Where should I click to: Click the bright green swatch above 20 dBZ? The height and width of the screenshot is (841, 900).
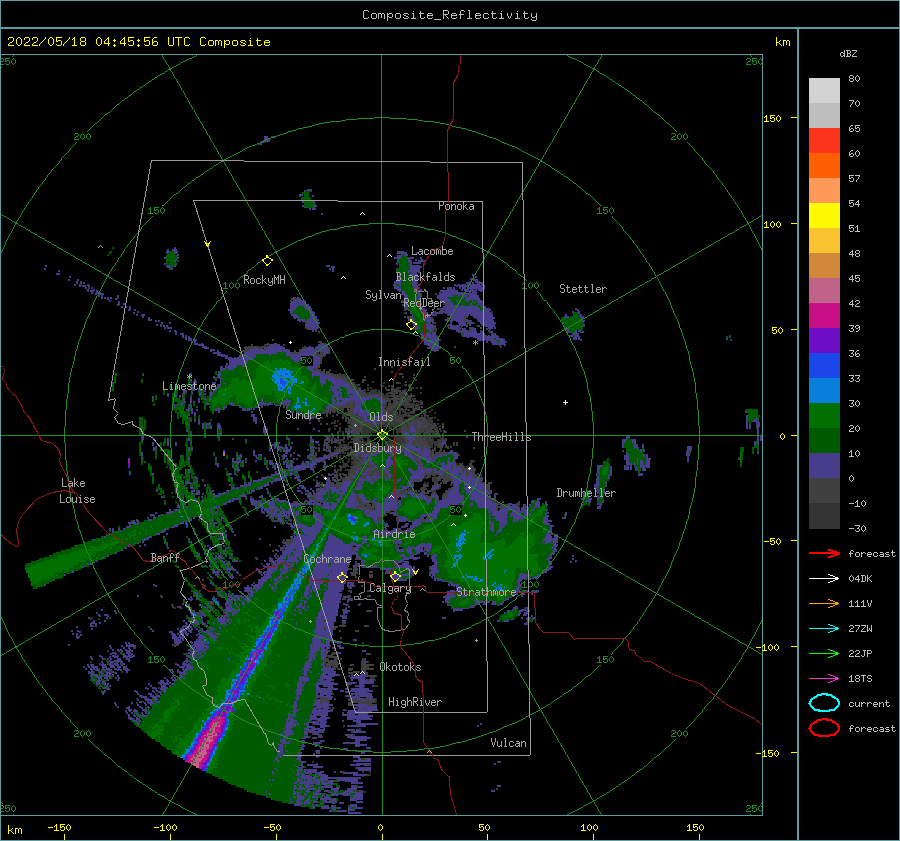824,416
